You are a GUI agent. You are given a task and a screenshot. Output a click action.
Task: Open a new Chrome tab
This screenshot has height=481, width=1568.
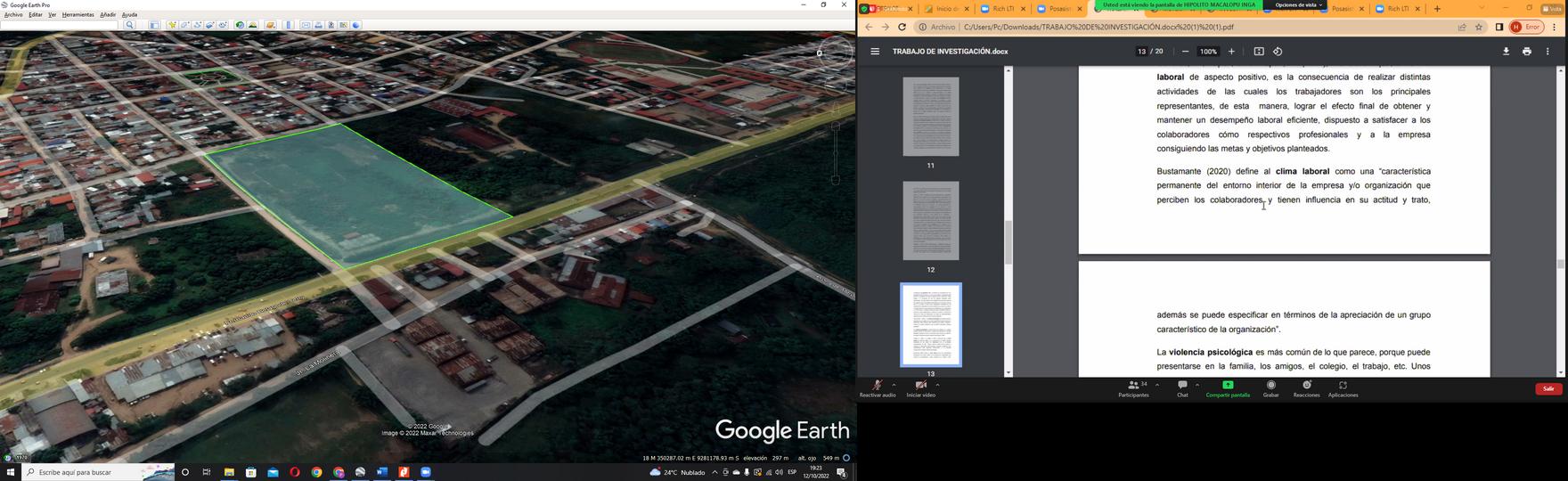[x=1437, y=9]
